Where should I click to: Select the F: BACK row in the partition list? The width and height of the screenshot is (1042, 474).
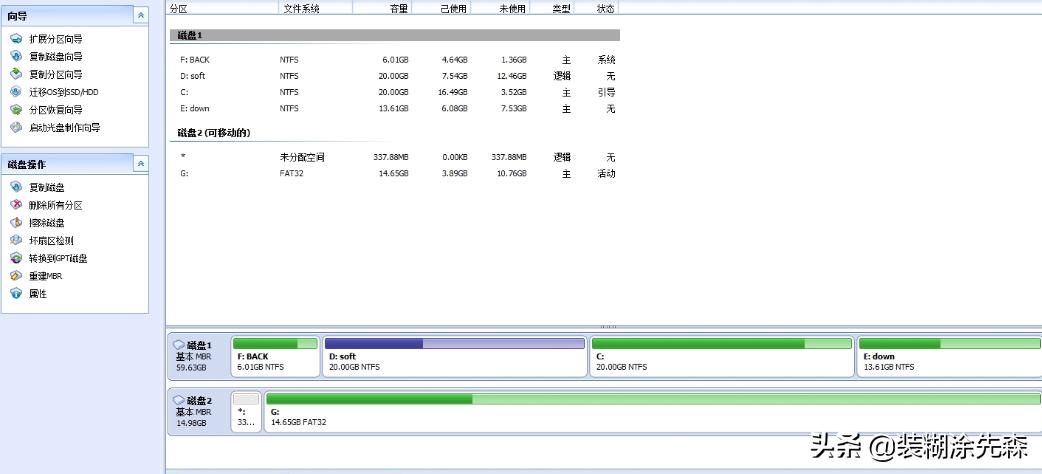pyautogui.click(x=395, y=59)
